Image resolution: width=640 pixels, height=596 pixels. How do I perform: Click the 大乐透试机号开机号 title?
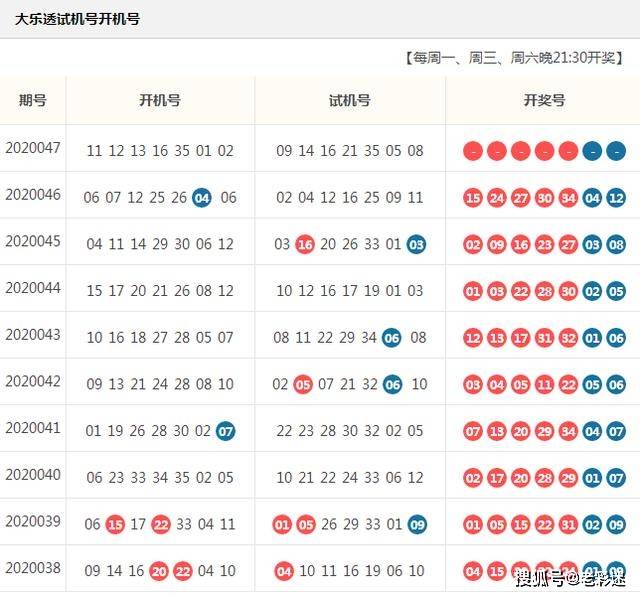(x=78, y=19)
